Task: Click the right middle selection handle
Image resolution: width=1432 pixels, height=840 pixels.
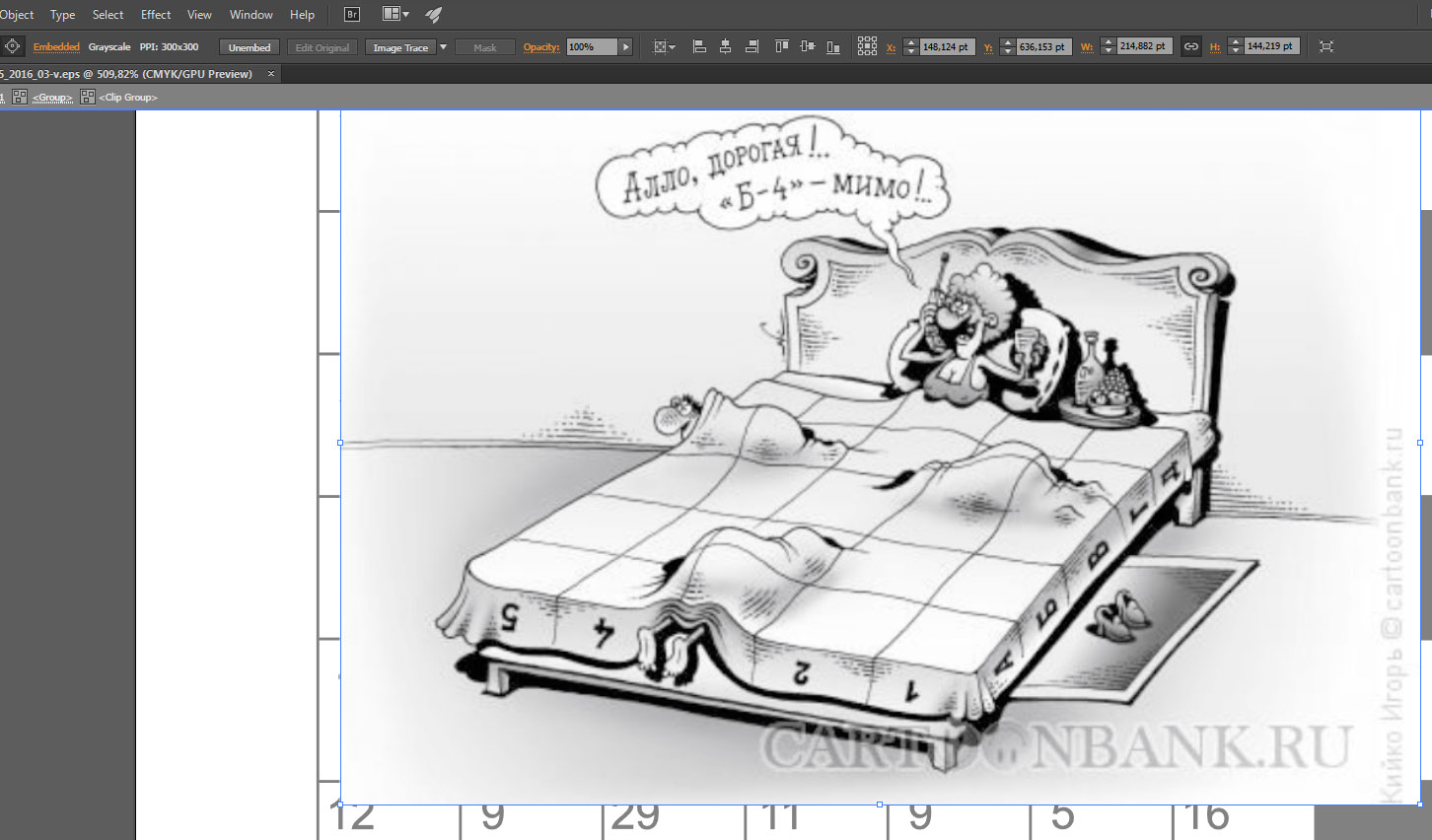Action: point(1420,443)
